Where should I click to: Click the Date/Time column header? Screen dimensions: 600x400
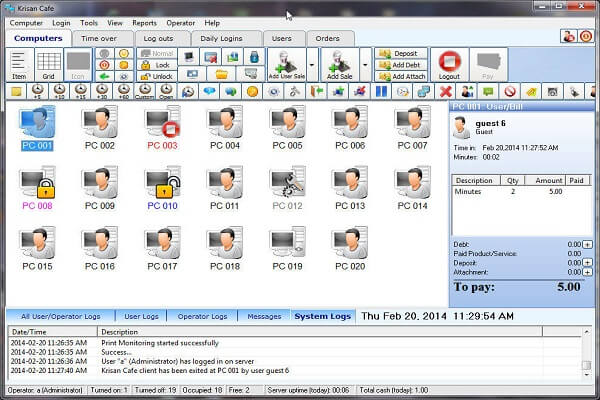pos(52,332)
